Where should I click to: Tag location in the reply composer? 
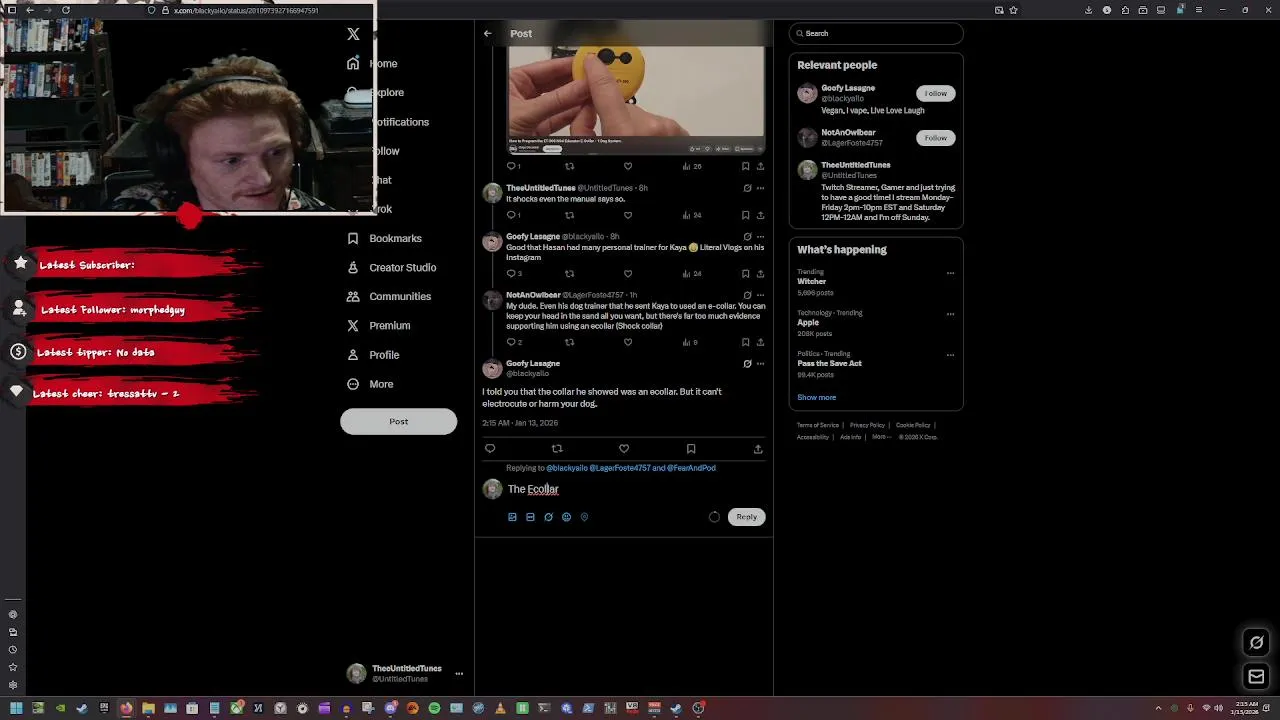pos(584,517)
